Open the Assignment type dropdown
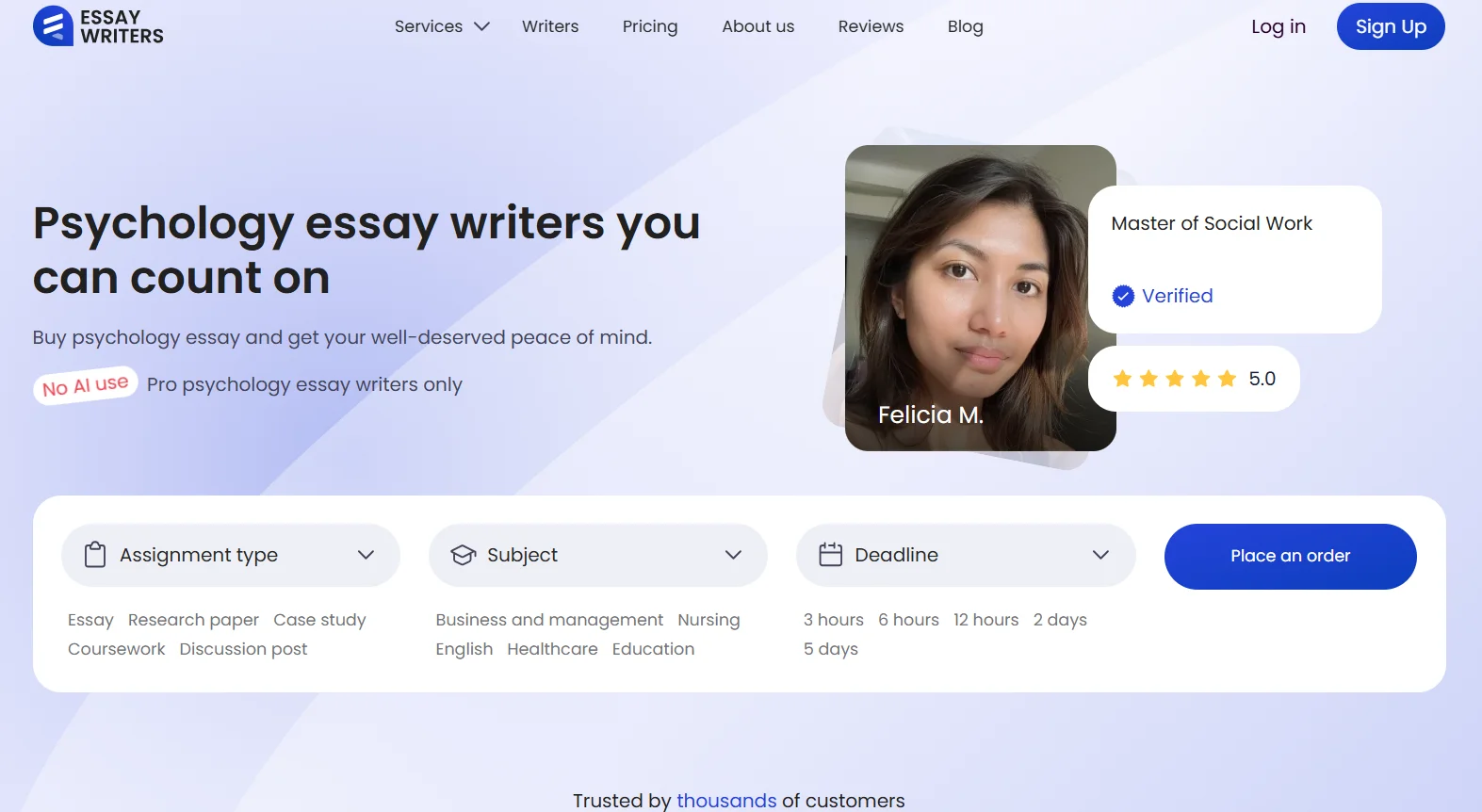Image resolution: width=1482 pixels, height=812 pixels. pos(231,555)
